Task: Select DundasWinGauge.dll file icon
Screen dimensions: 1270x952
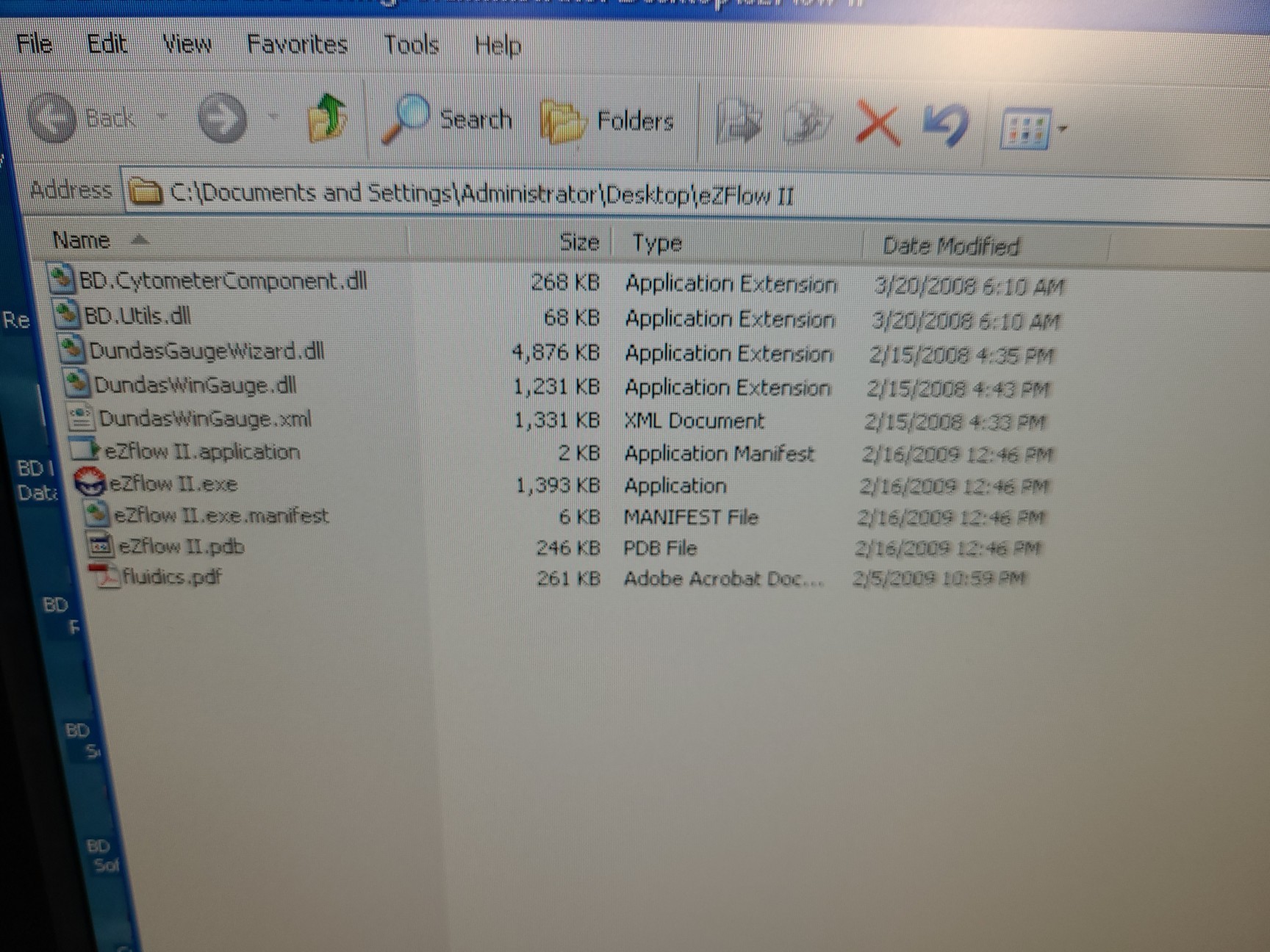Action: (x=76, y=382)
